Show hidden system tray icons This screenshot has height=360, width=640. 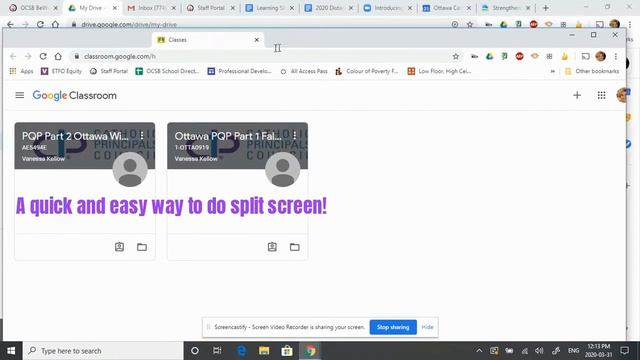(479, 351)
